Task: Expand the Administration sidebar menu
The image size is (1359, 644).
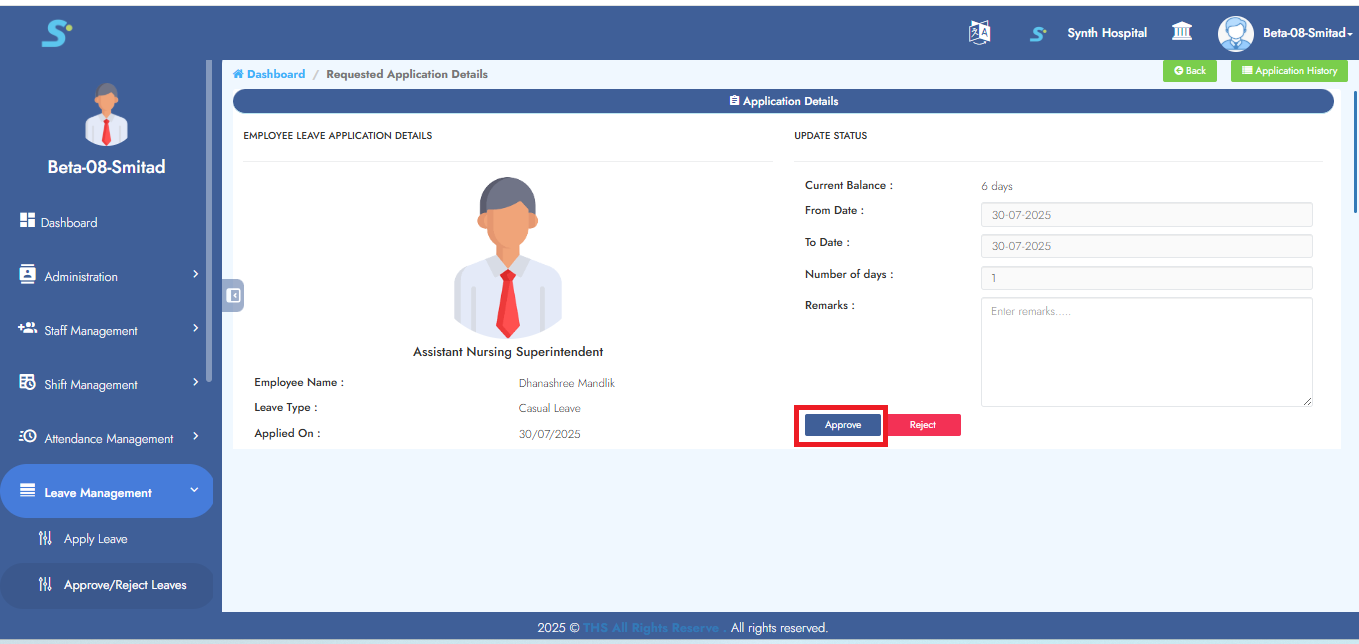Action: pos(106,276)
